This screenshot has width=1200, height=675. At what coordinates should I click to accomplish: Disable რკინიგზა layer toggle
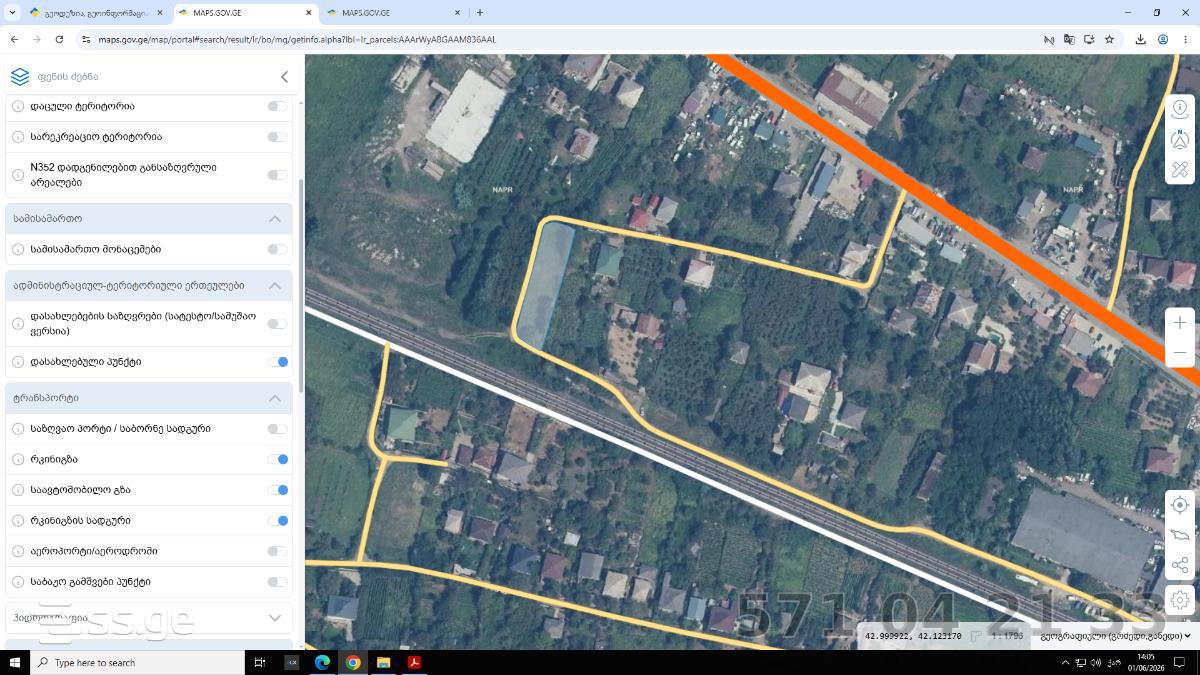(277, 460)
